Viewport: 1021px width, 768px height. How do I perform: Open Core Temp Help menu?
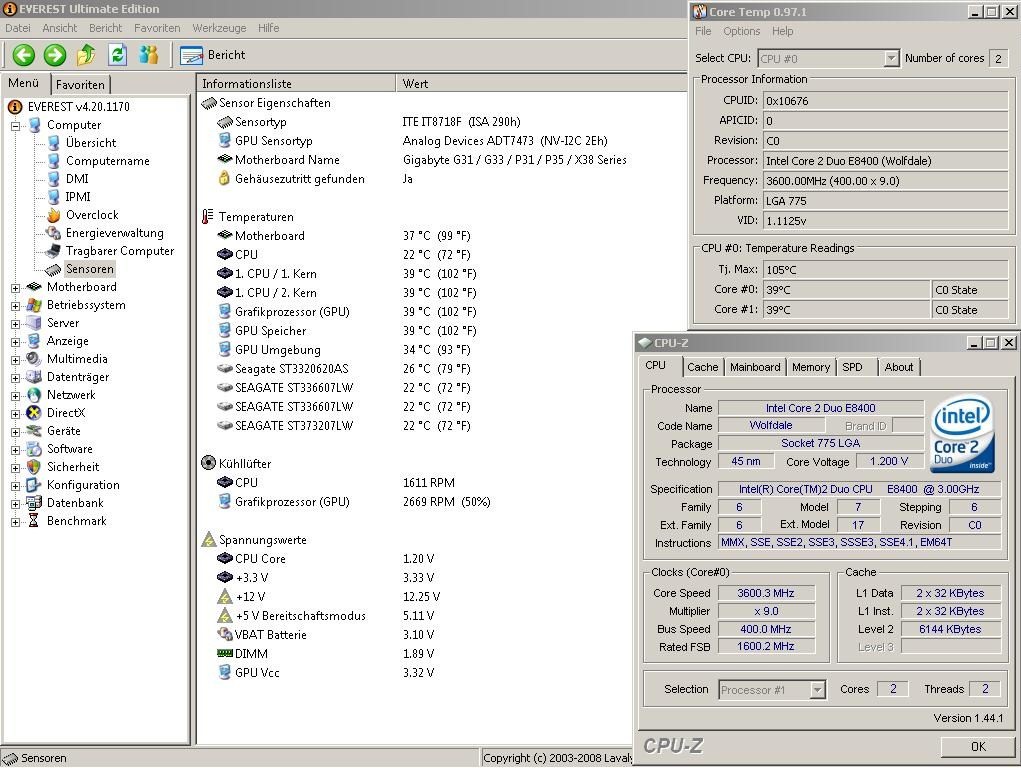(x=782, y=31)
